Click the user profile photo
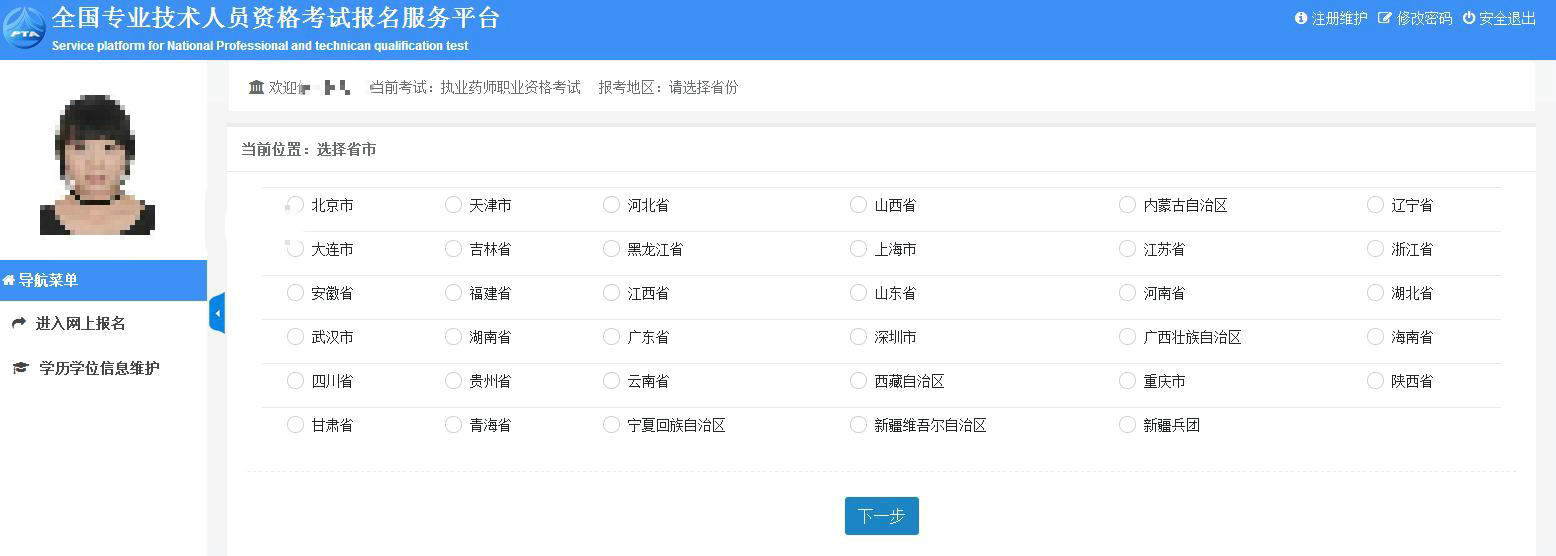The width and height of the screenshot is (1556, 556). (97, 165)
